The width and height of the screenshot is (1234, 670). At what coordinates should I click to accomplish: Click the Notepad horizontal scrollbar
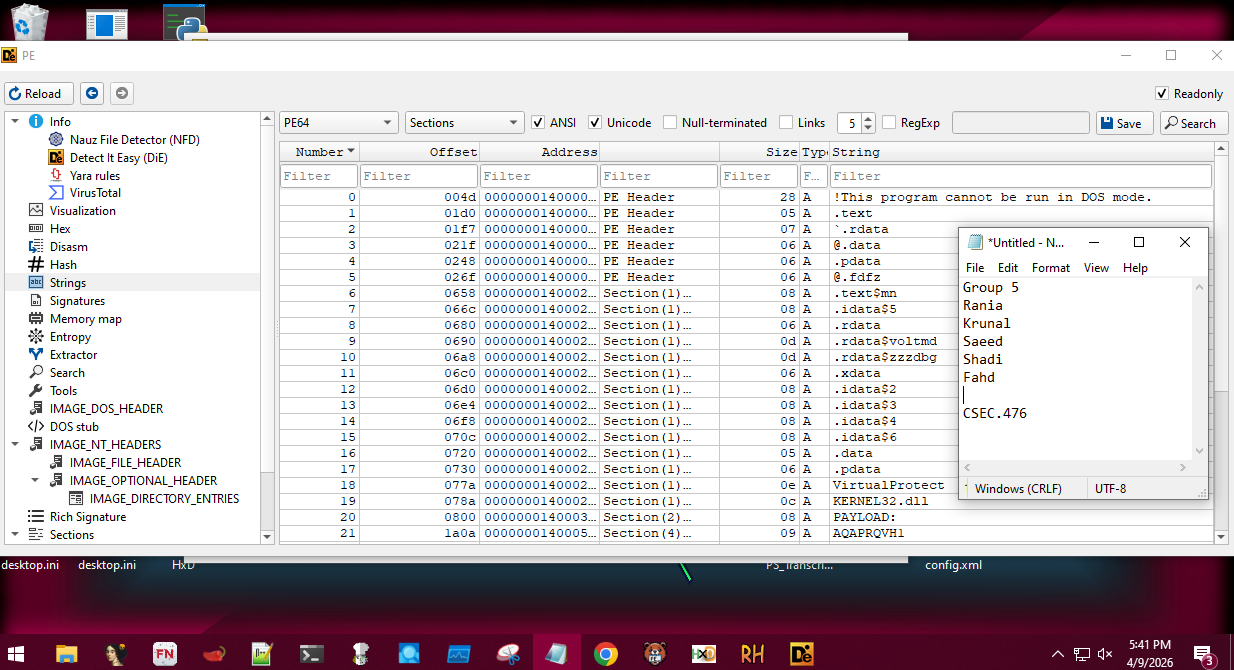[x=1076, y=468]
